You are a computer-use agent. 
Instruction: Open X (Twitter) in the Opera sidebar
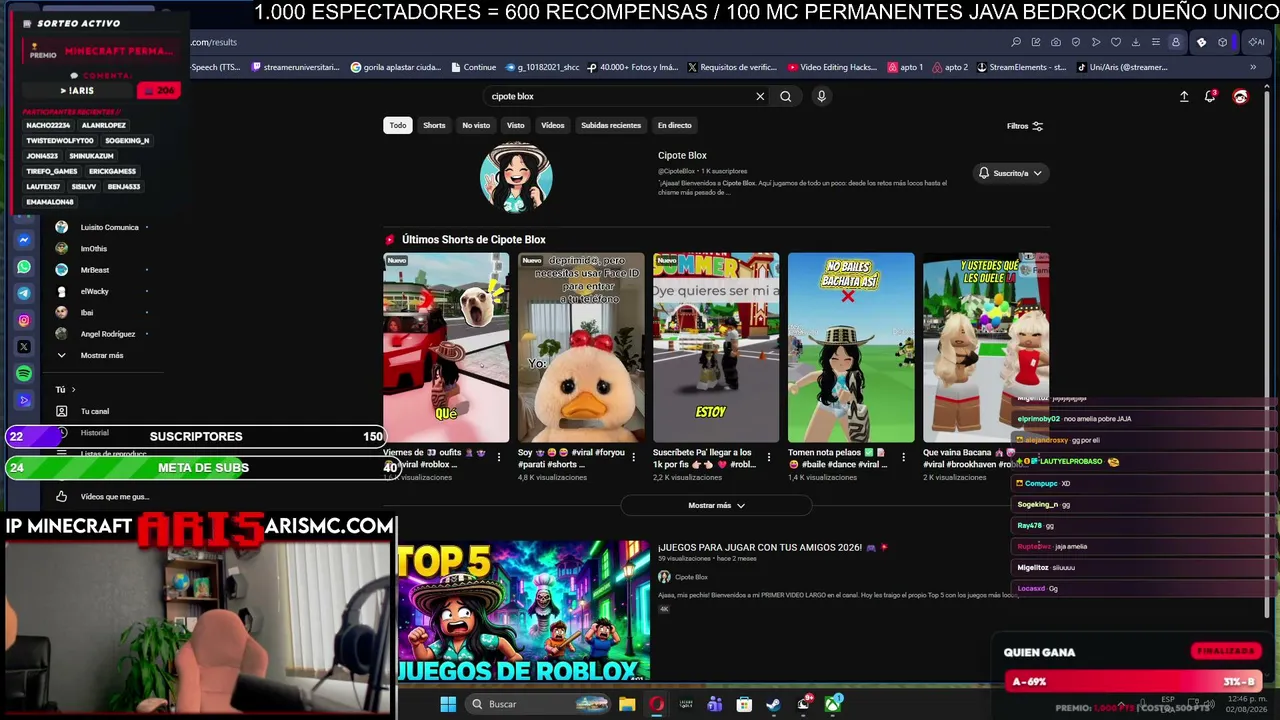pos(24,347)
